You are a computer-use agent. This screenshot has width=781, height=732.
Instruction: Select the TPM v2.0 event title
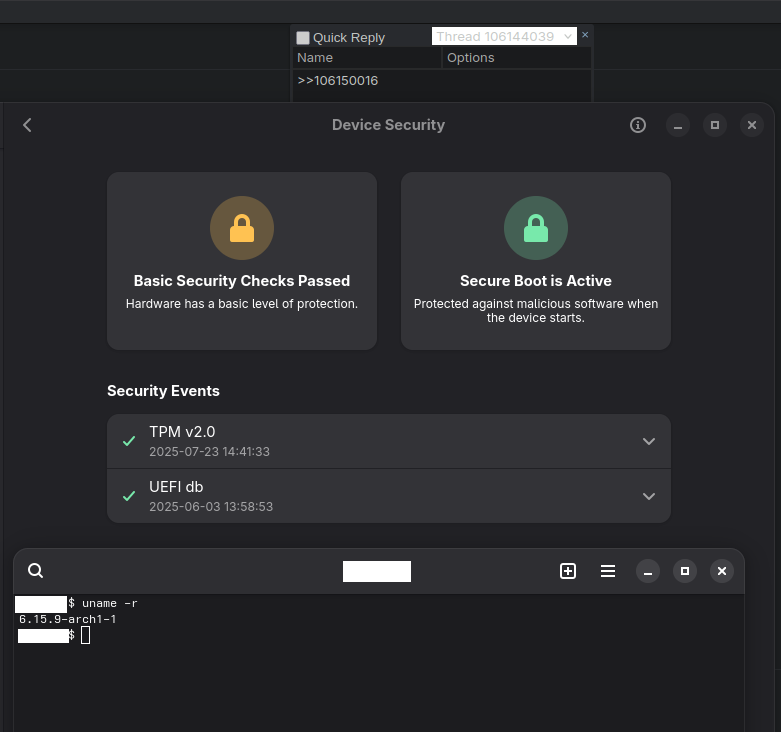(x=182, y=432)
